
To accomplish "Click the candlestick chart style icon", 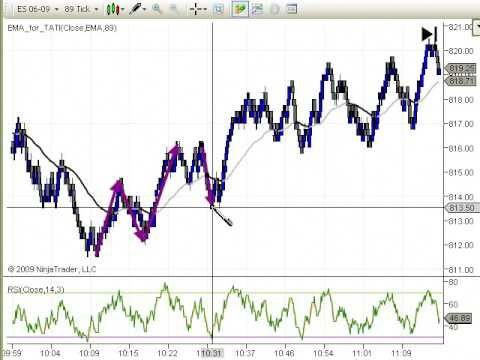I will click(113, 9).
